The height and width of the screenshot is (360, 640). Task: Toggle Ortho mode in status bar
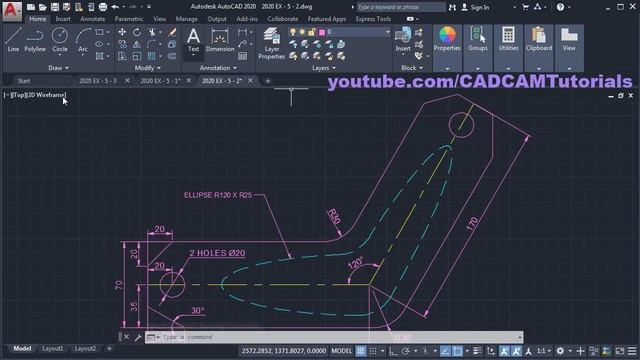[393, 351]
